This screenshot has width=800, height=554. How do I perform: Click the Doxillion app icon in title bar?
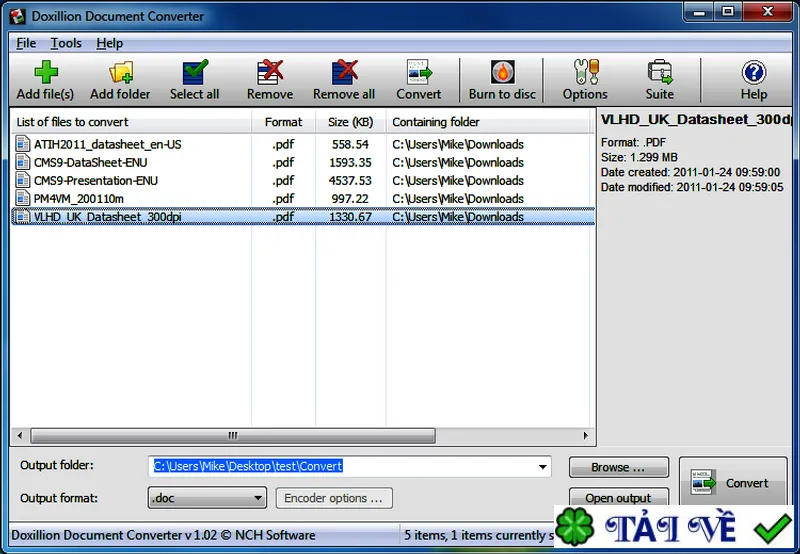[x=18, y=16]
